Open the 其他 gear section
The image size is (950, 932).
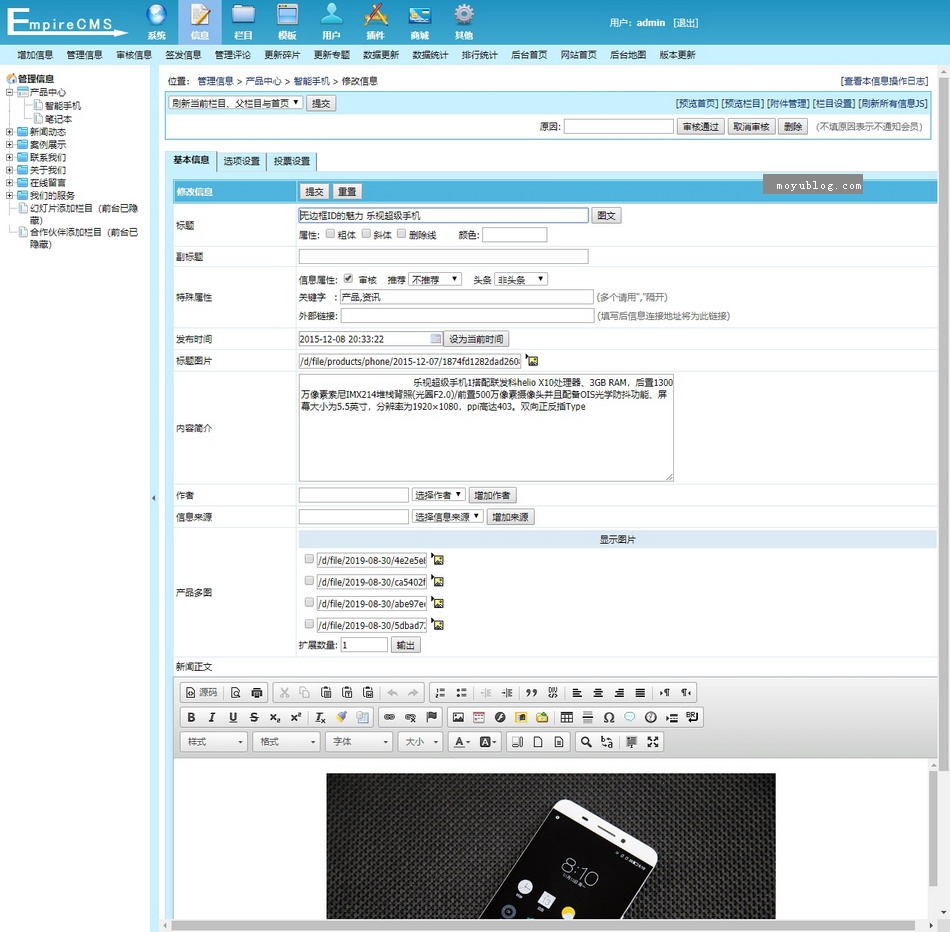point(464,22)
